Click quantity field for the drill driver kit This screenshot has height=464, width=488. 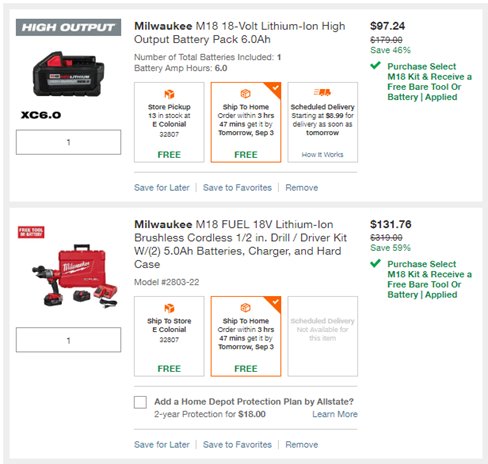point(68,340)
